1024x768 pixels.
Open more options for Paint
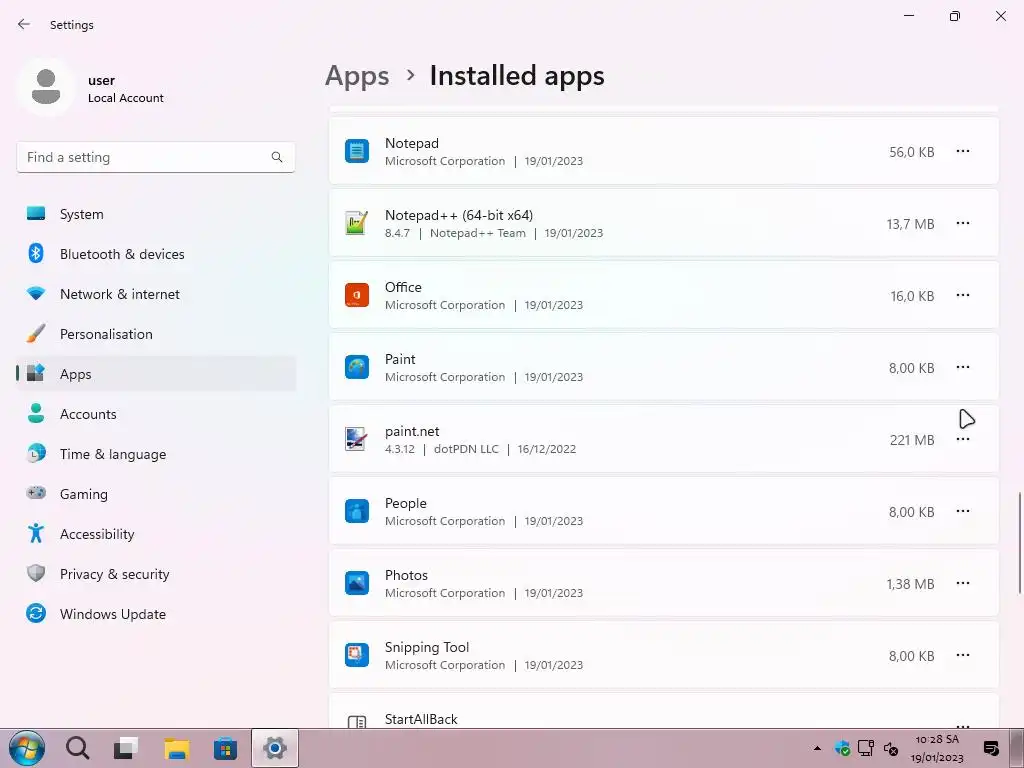[x=963, y=367]
